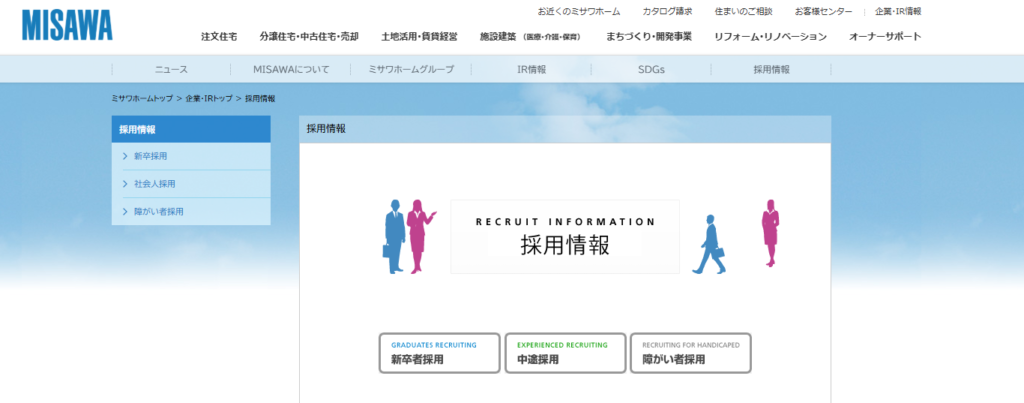
Task: Click chevron arrow beside 社会人採用
Action: [x=125, y=184]
